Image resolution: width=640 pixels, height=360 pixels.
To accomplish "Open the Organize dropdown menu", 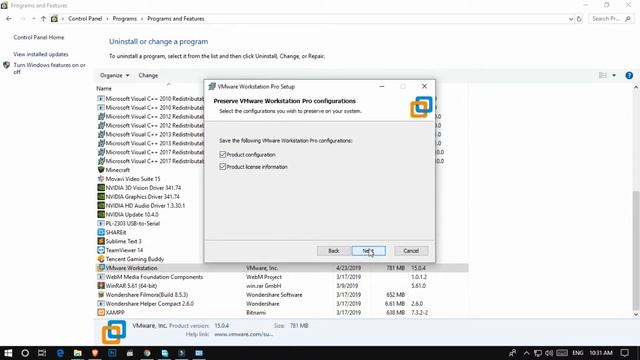I will (x=115, y=76).
